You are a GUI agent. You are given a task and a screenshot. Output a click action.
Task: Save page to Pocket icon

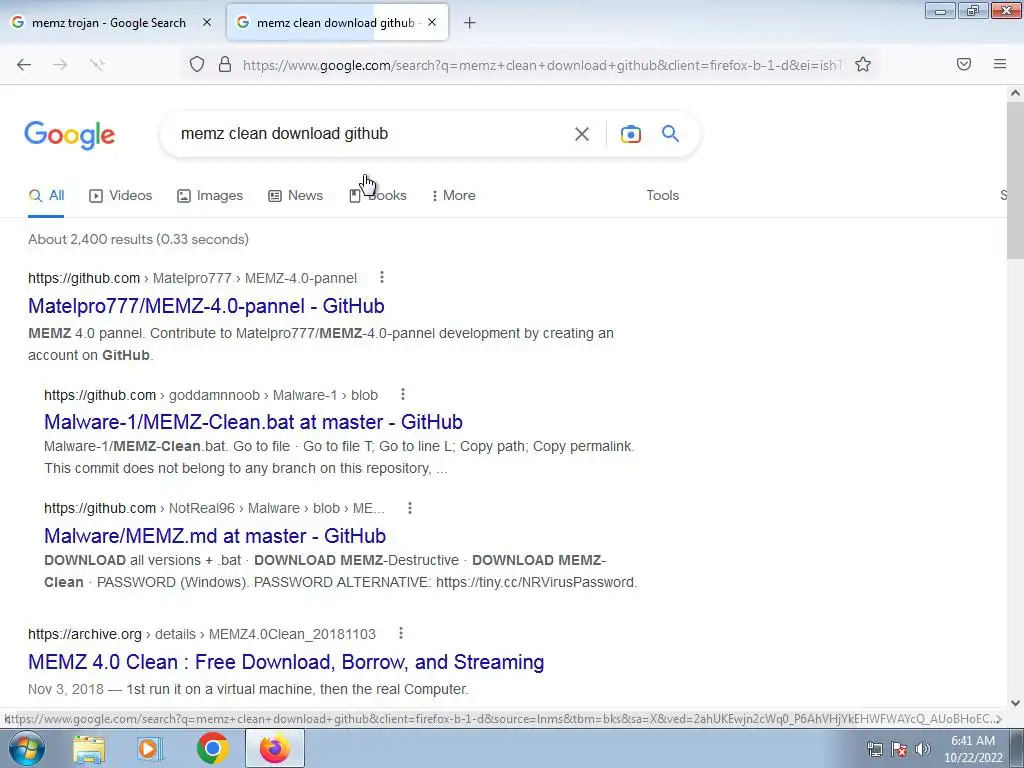point(964,64)
